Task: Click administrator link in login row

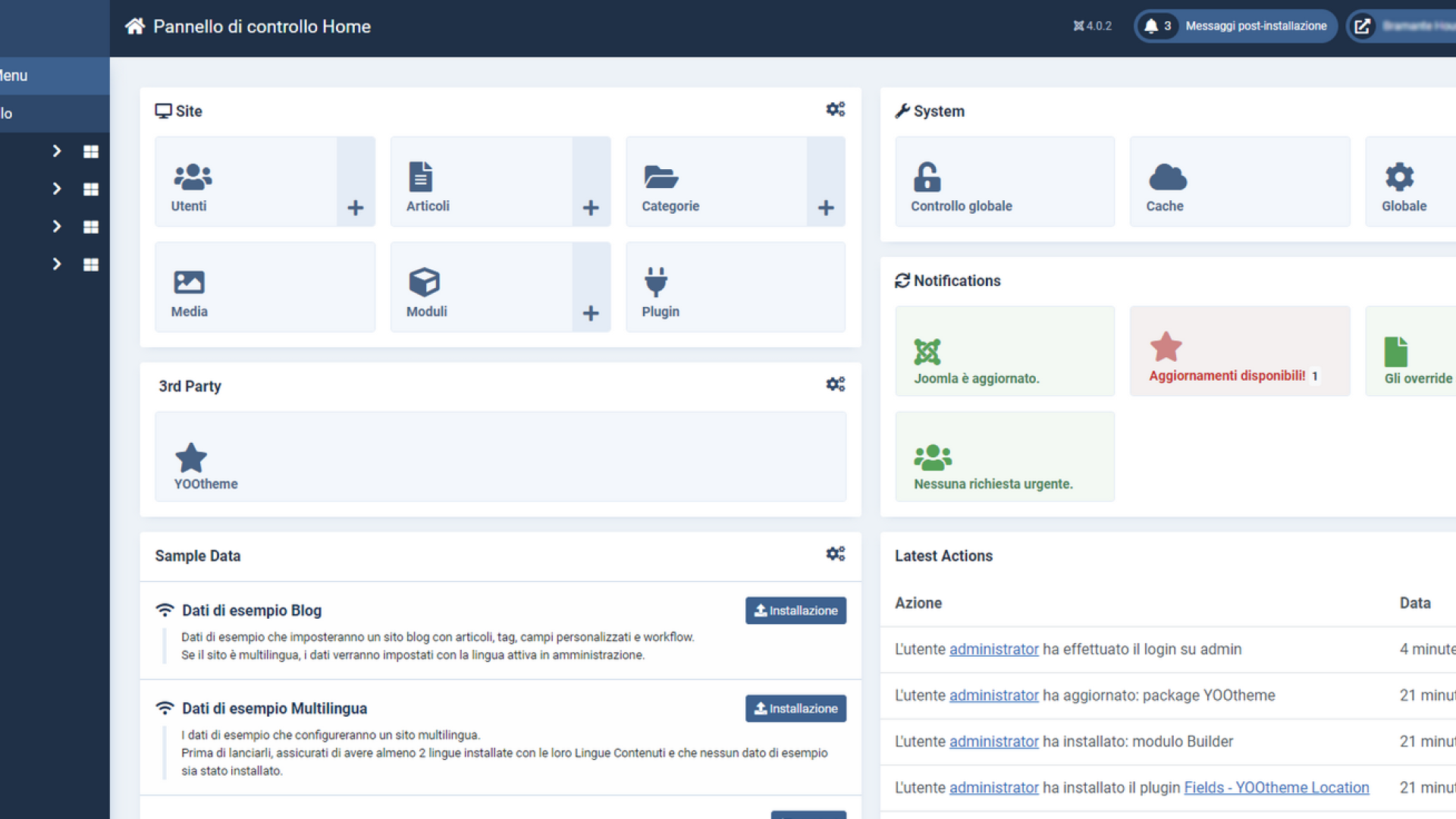Action: pos(993,649)
